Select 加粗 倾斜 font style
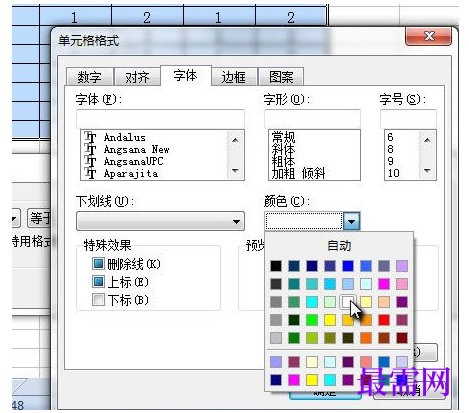The image size is (469, 413). [x=298, y=173]
